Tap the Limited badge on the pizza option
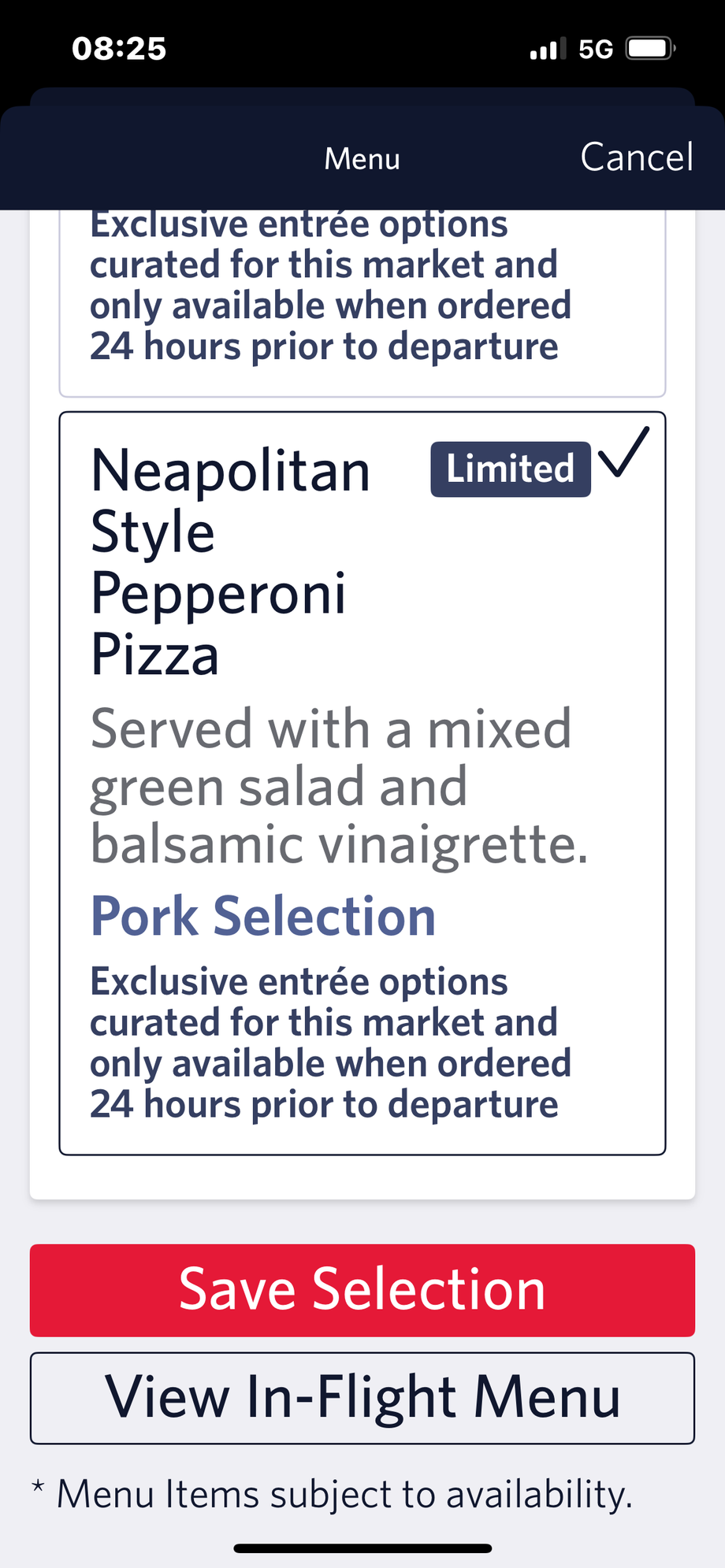 click(511, 469)
